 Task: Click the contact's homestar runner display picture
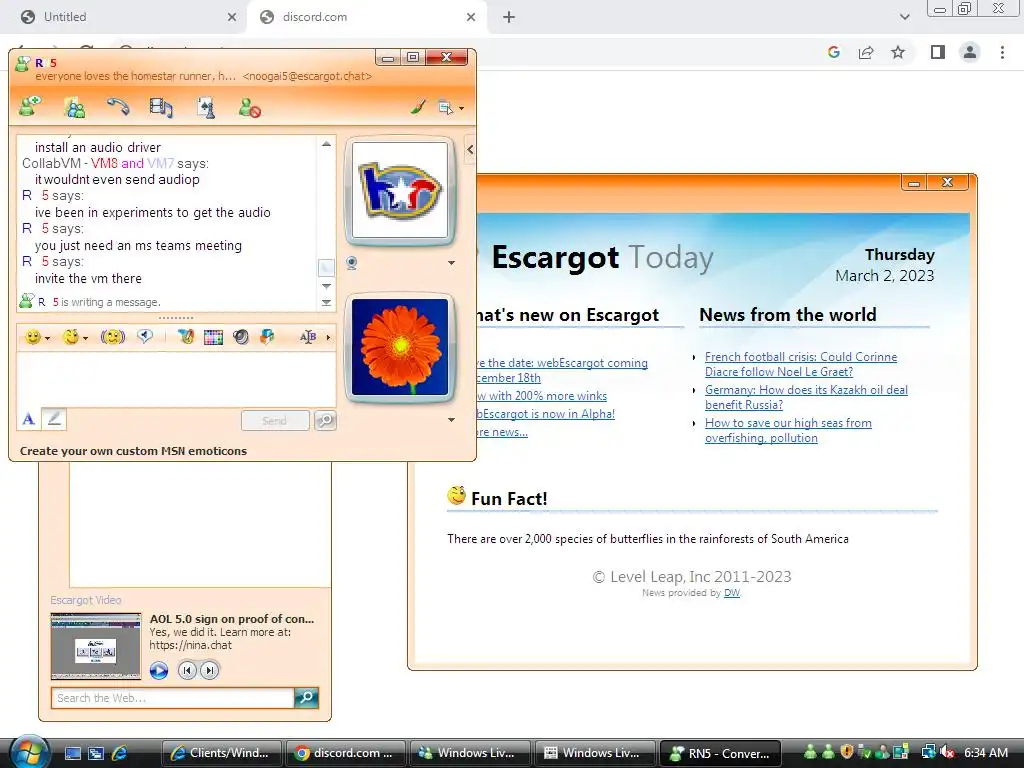click(x=400, y=190)
